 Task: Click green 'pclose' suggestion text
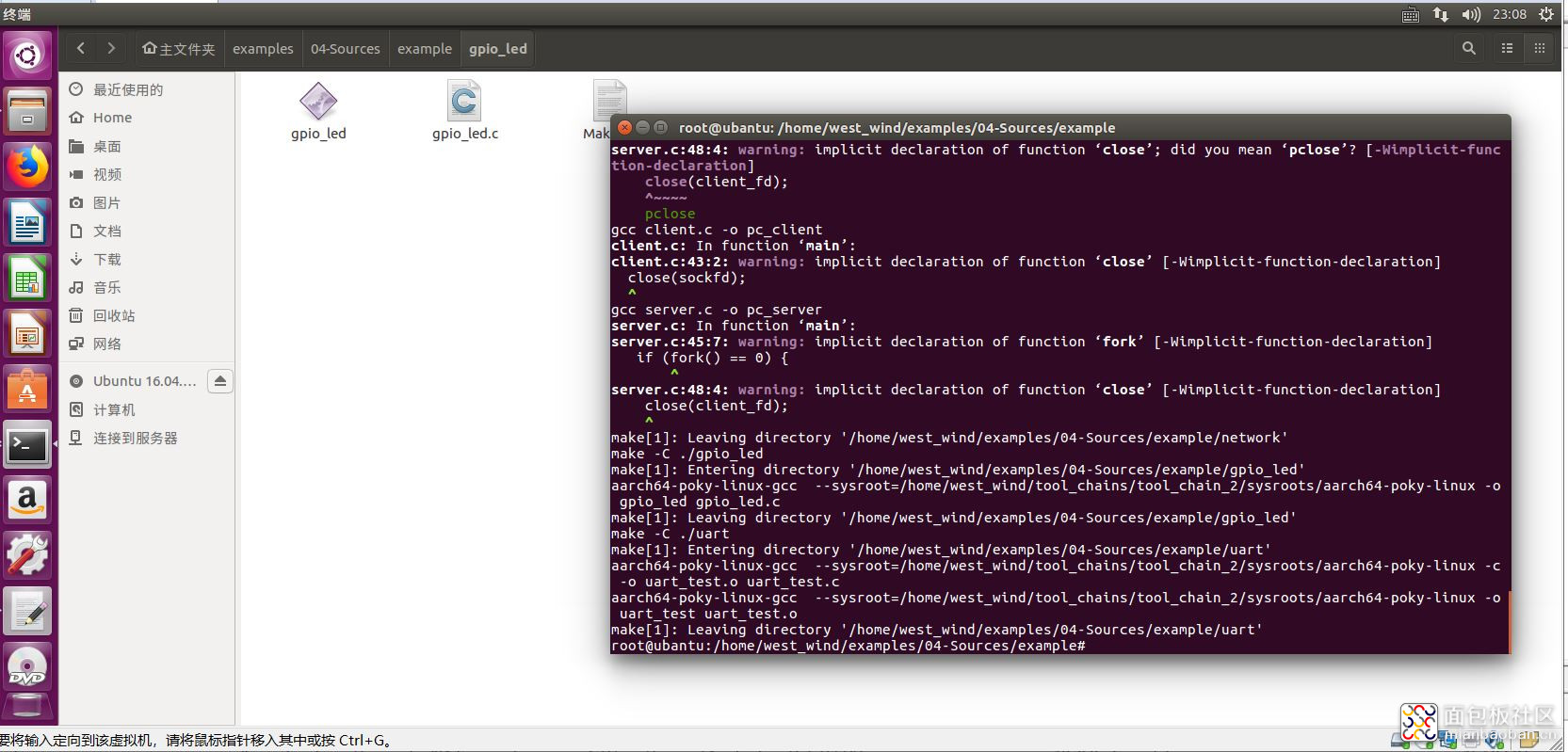click(671, 214)
